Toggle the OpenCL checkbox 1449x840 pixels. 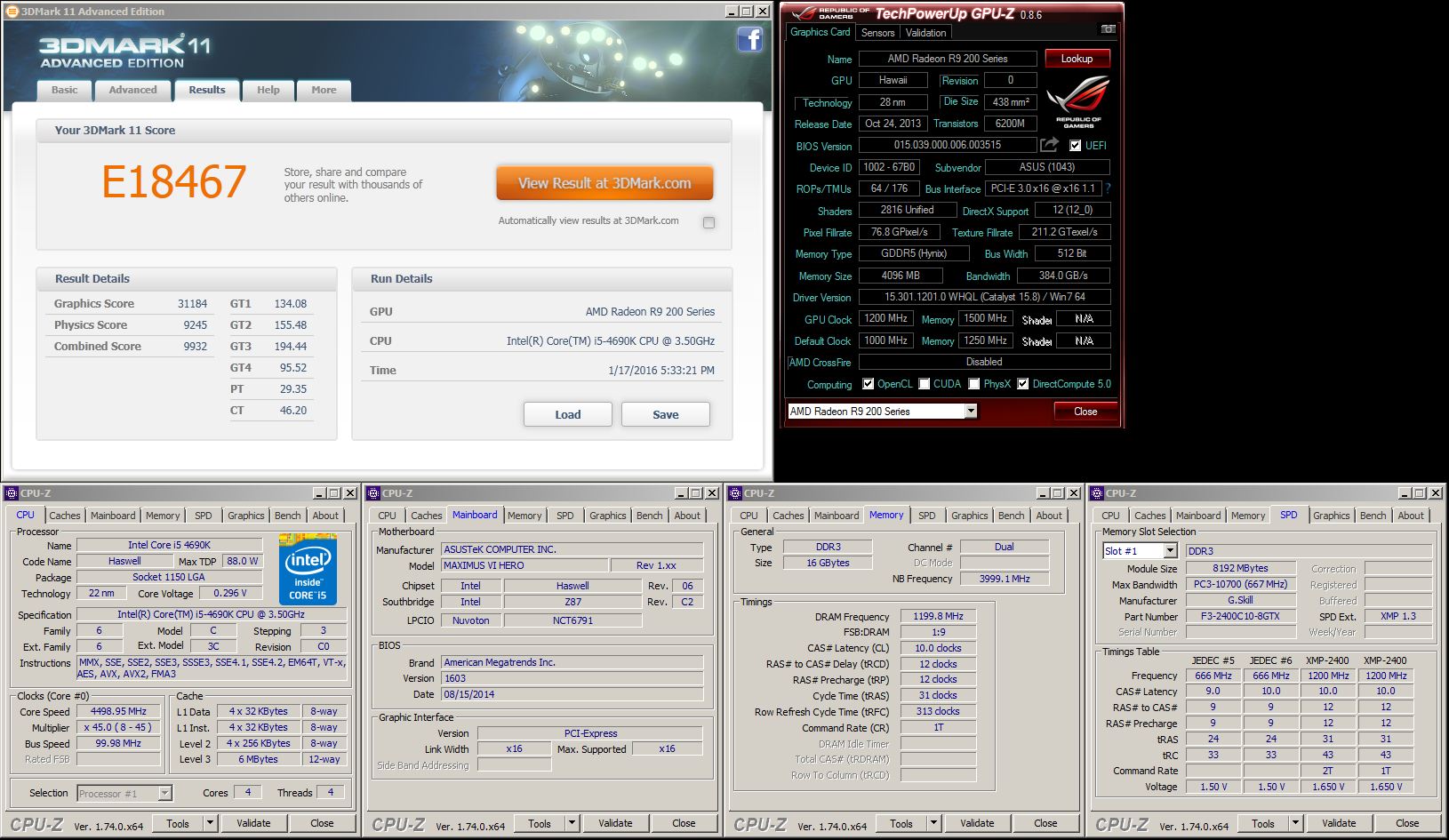tap(869, 384)
